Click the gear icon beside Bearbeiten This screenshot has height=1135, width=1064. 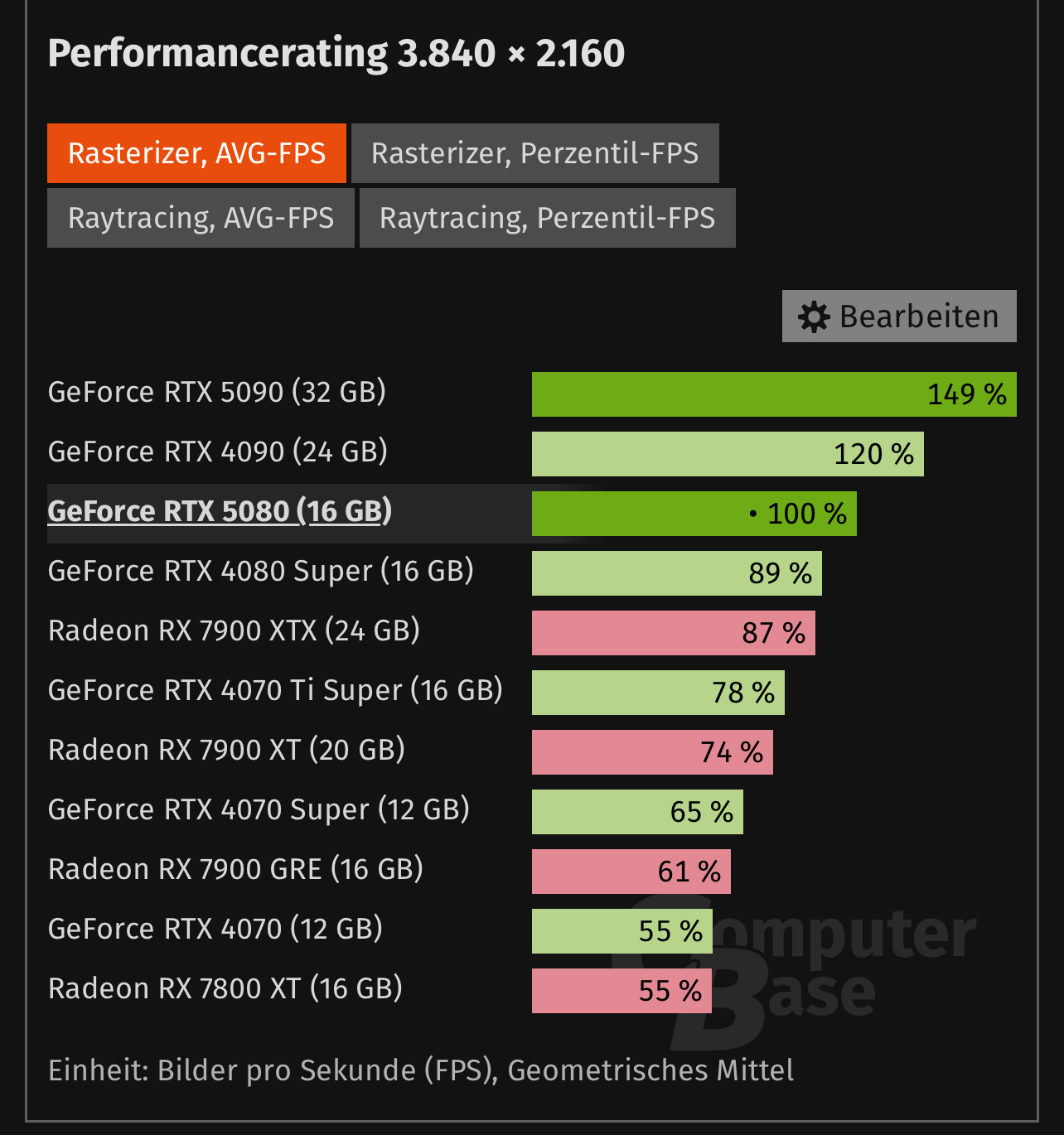point(814,317)
